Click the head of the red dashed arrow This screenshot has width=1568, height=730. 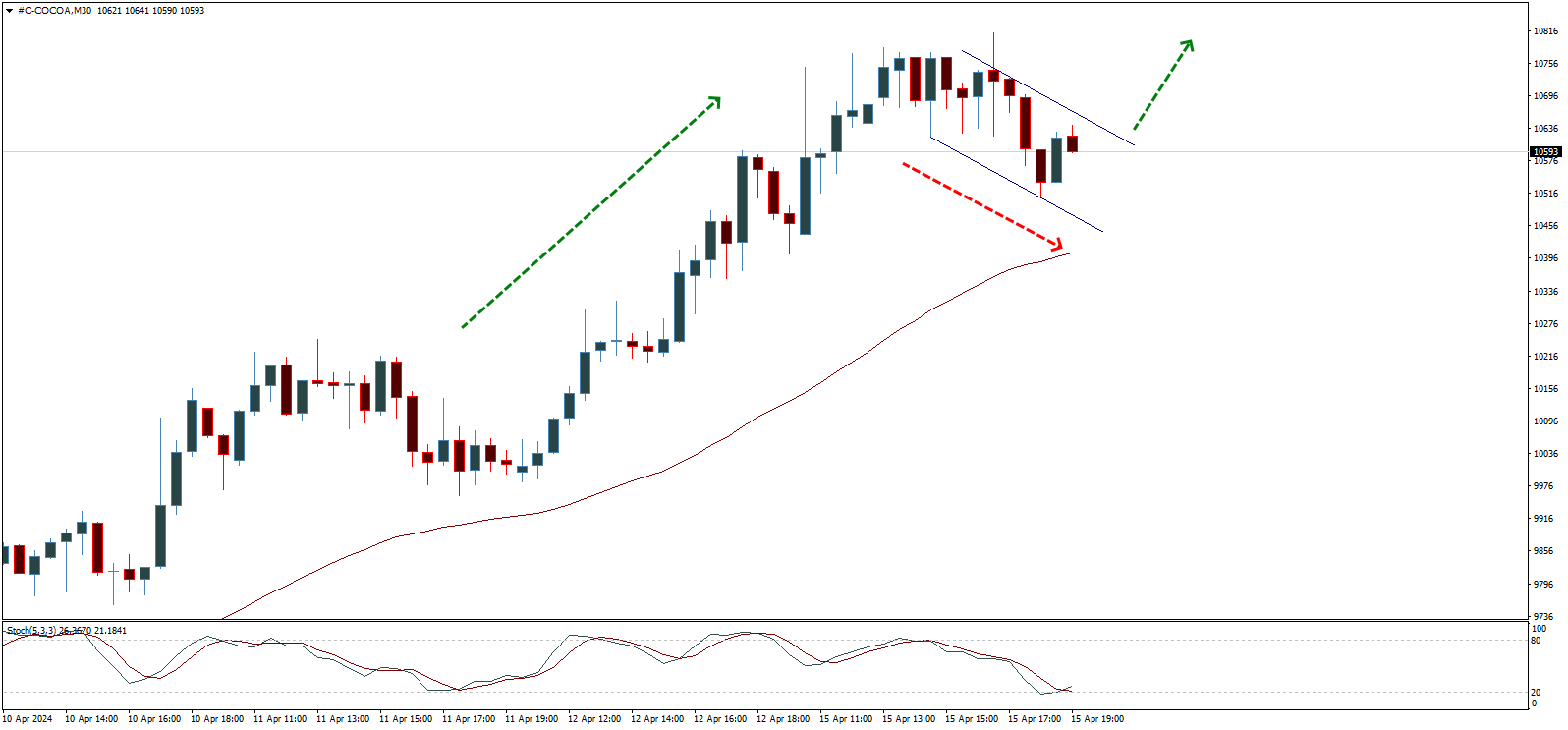(1058, 244)
